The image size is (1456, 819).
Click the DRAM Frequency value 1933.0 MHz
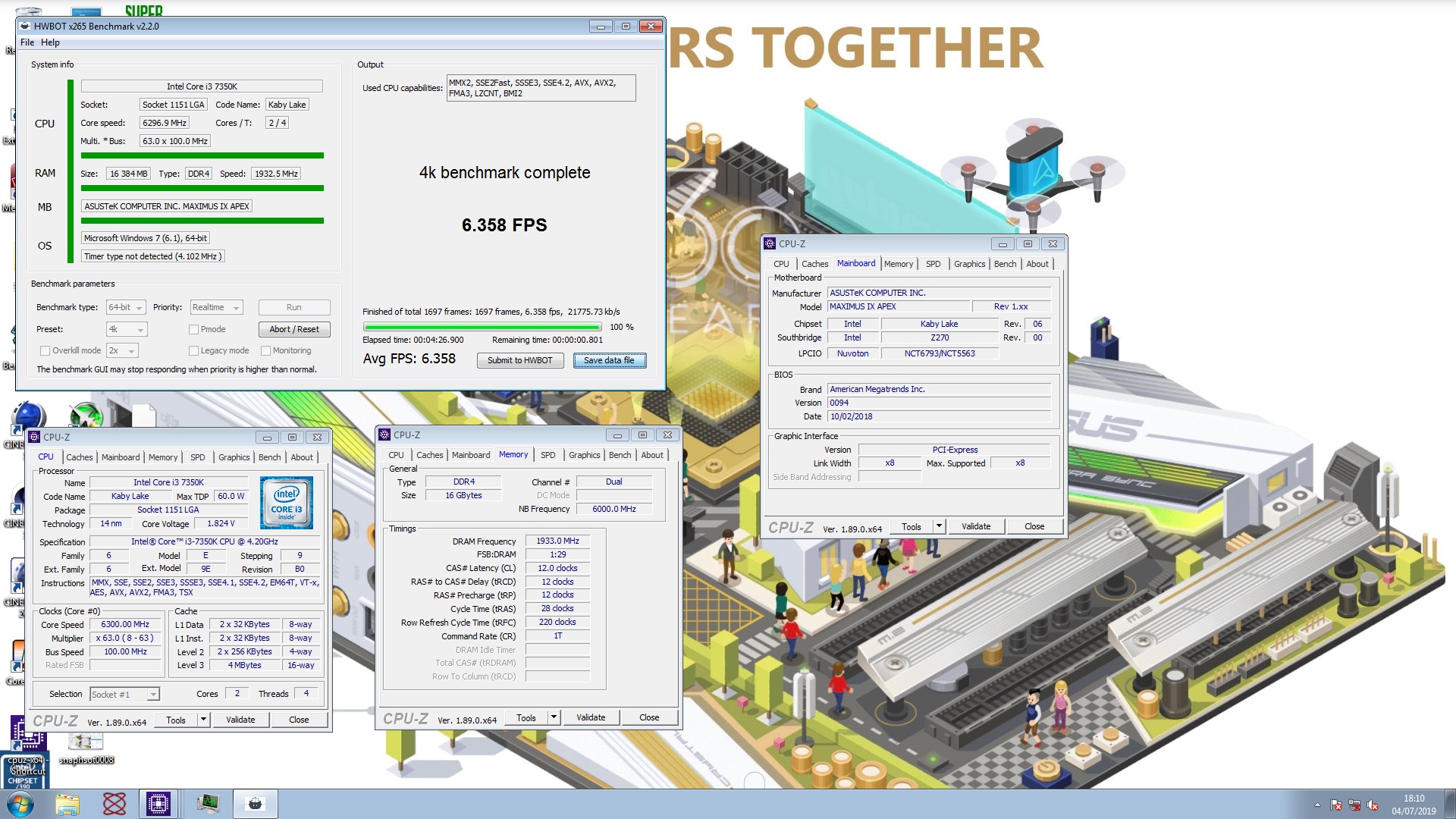click(x=557, y=541)
